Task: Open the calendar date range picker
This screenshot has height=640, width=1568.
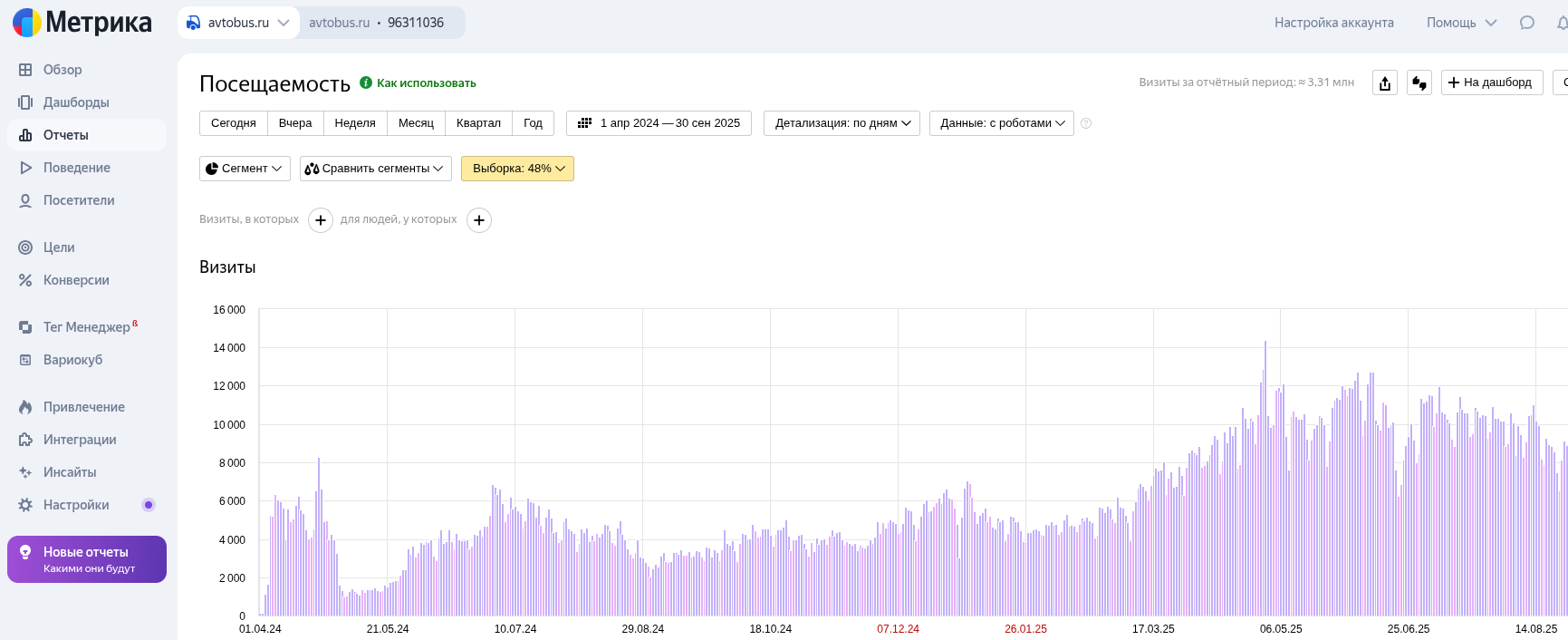Action: pyautogui.click(x=659, y=123)
